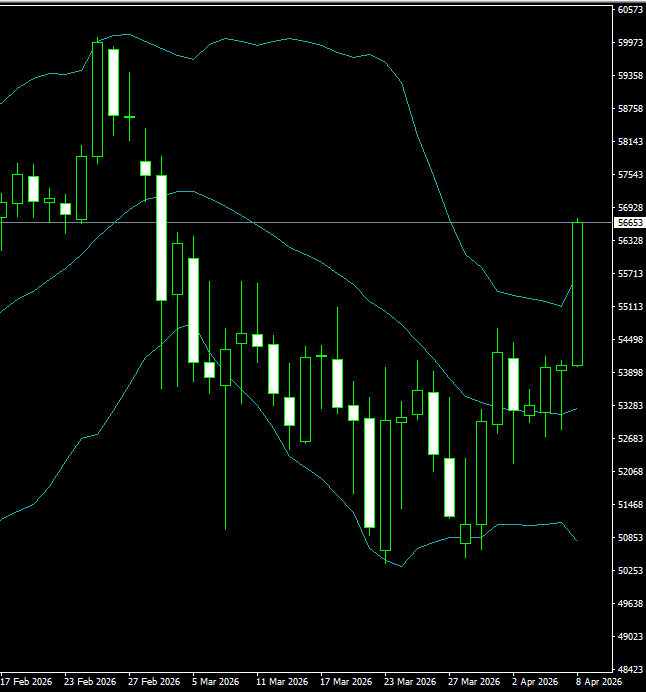Click the 5 Mar 2026 date label
The image size is (646, 692).
coord(216,681)
